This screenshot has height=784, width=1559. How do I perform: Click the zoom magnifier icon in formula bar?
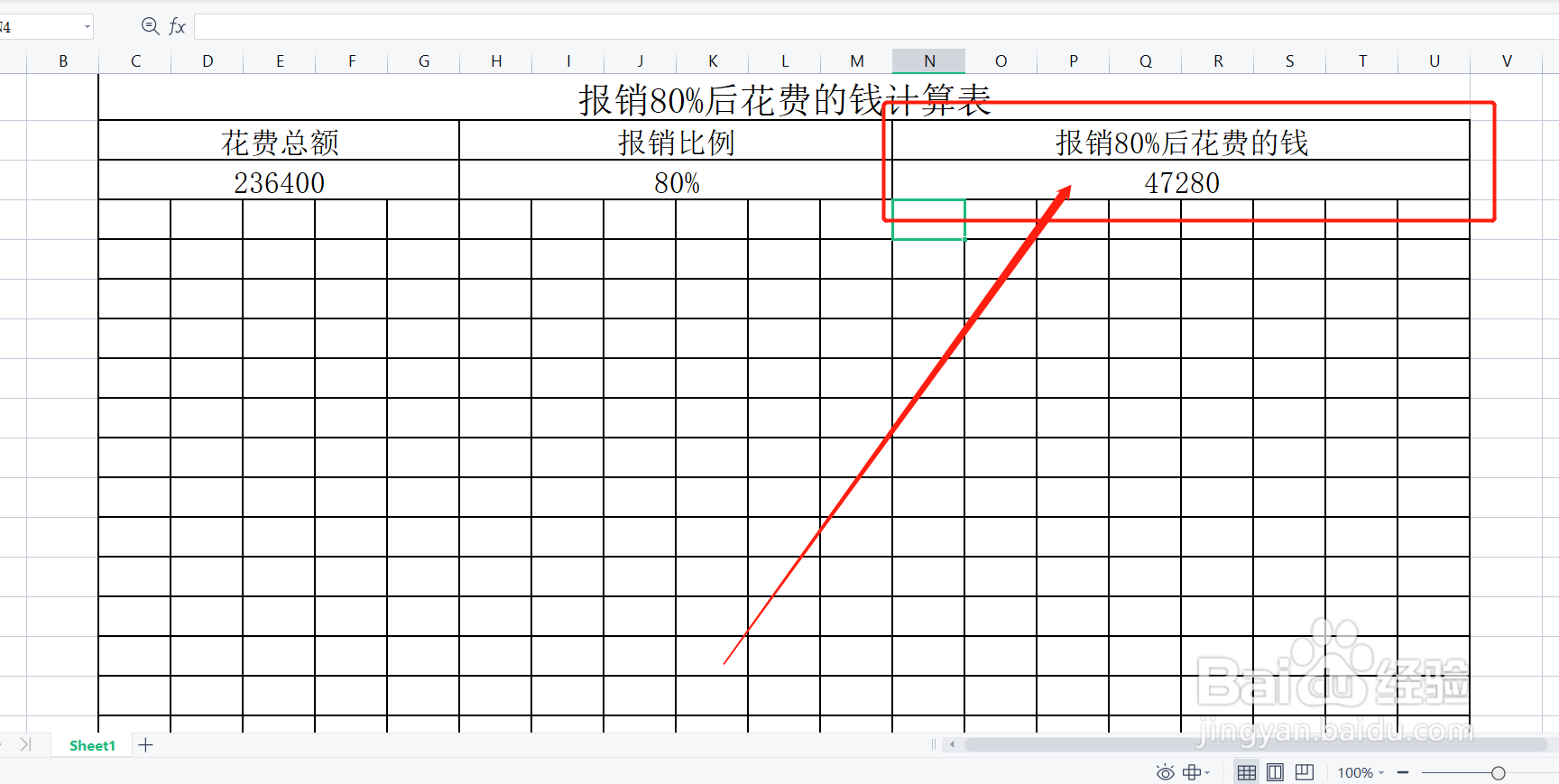click(x=151, y=26)
